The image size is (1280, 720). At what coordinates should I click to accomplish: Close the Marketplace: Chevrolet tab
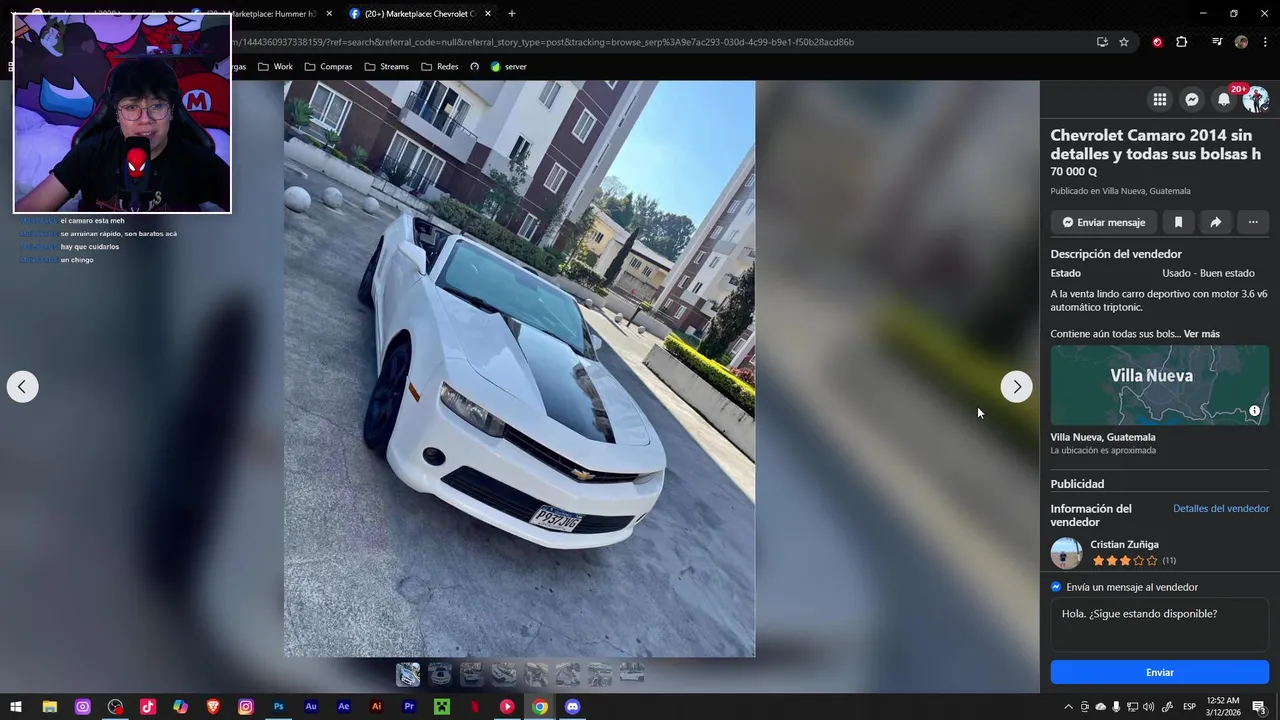(x=488, y=14)
